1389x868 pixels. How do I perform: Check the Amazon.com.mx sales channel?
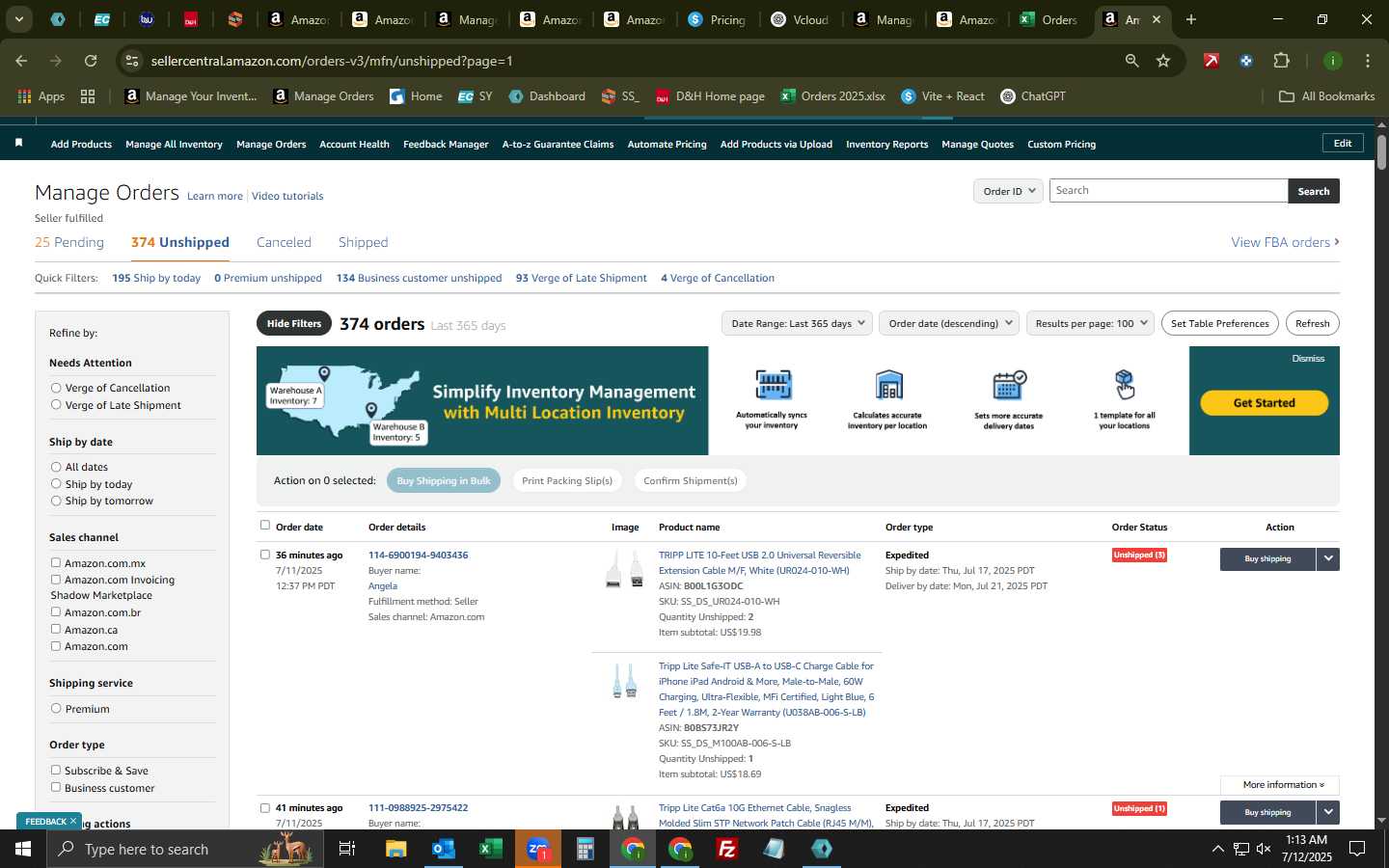coord(56,562)
